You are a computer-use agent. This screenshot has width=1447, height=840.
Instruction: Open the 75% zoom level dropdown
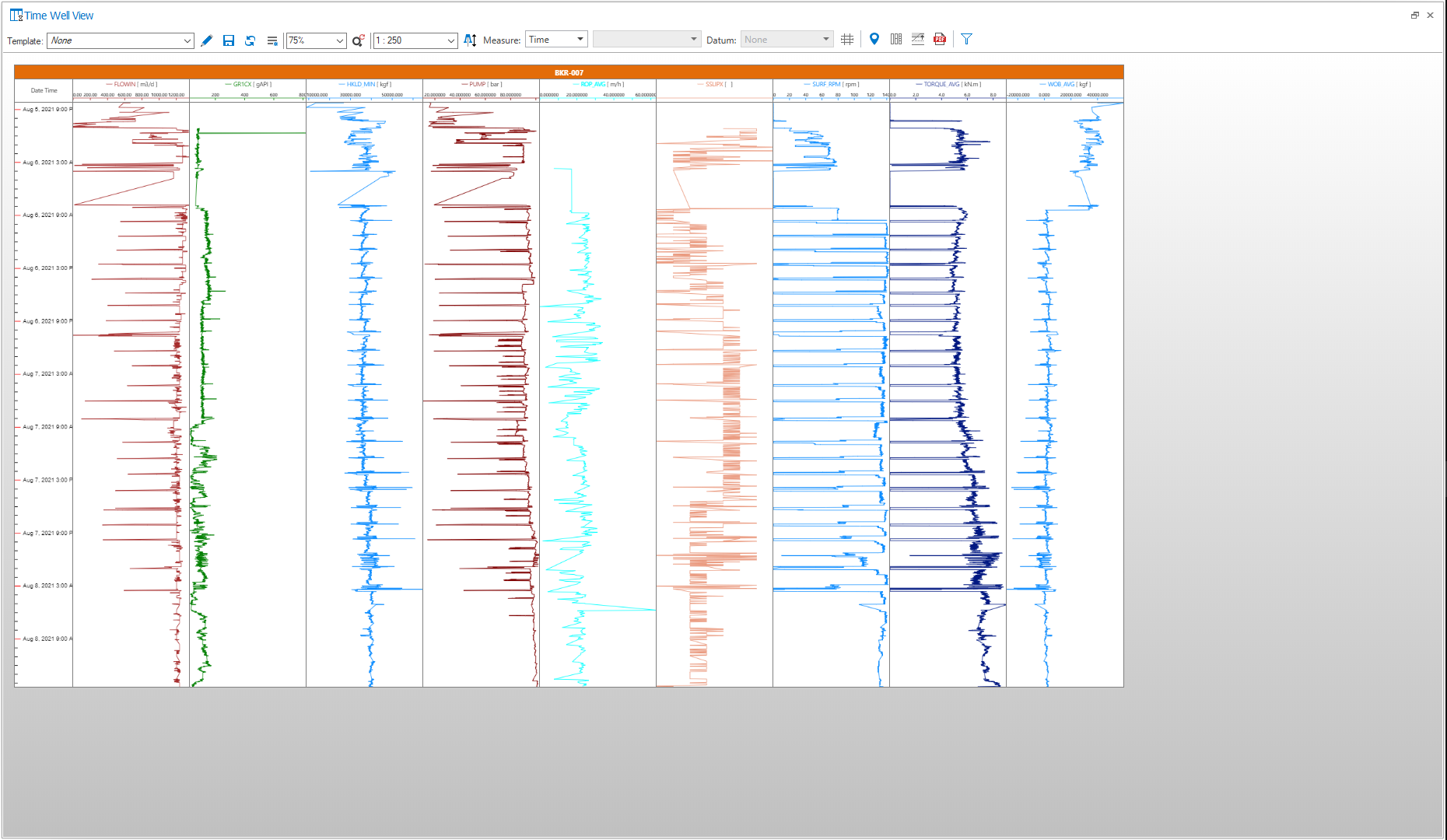pos(339,40)
